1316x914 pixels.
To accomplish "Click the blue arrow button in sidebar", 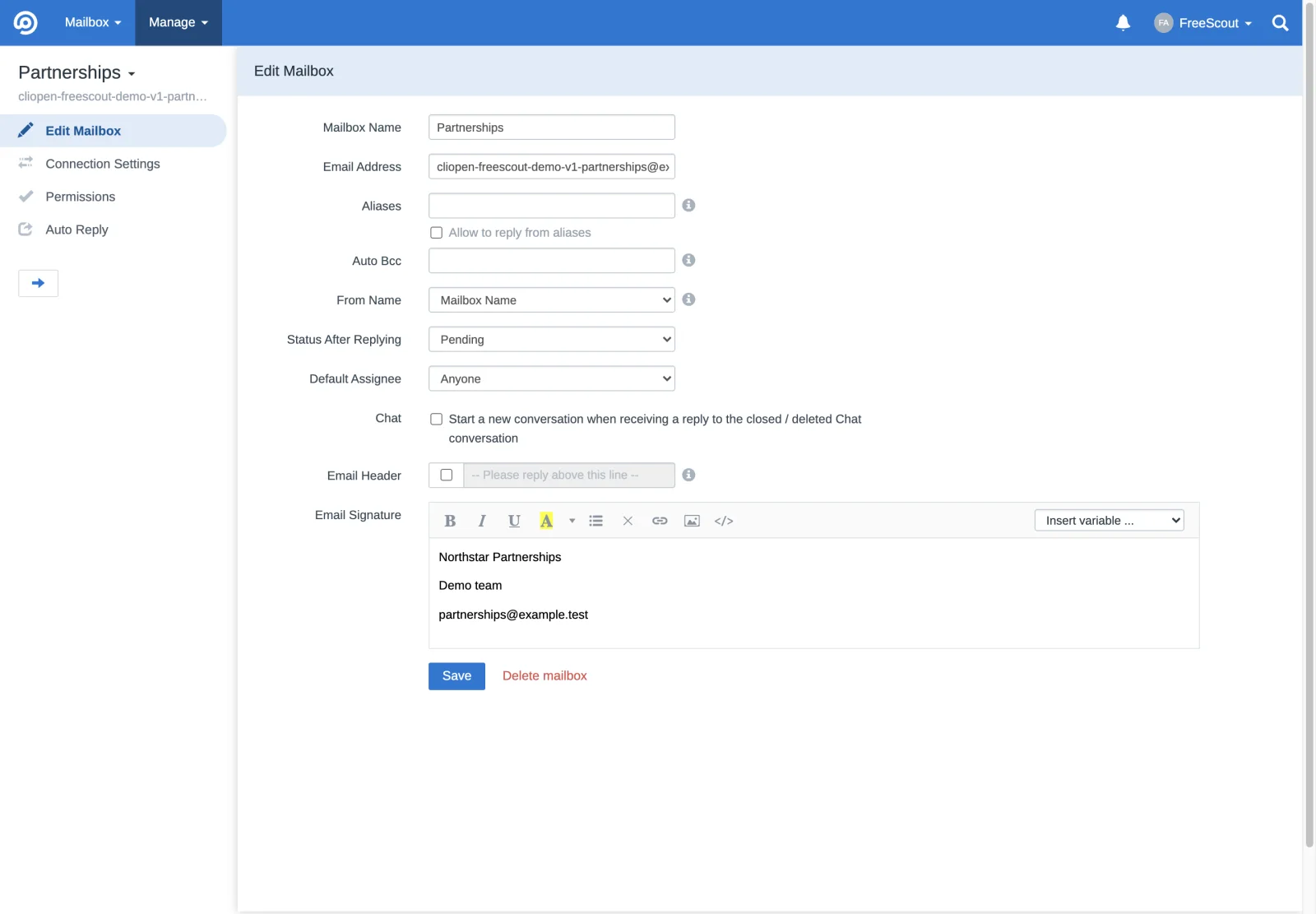I will pyautogui.click(x=38, y=283).
